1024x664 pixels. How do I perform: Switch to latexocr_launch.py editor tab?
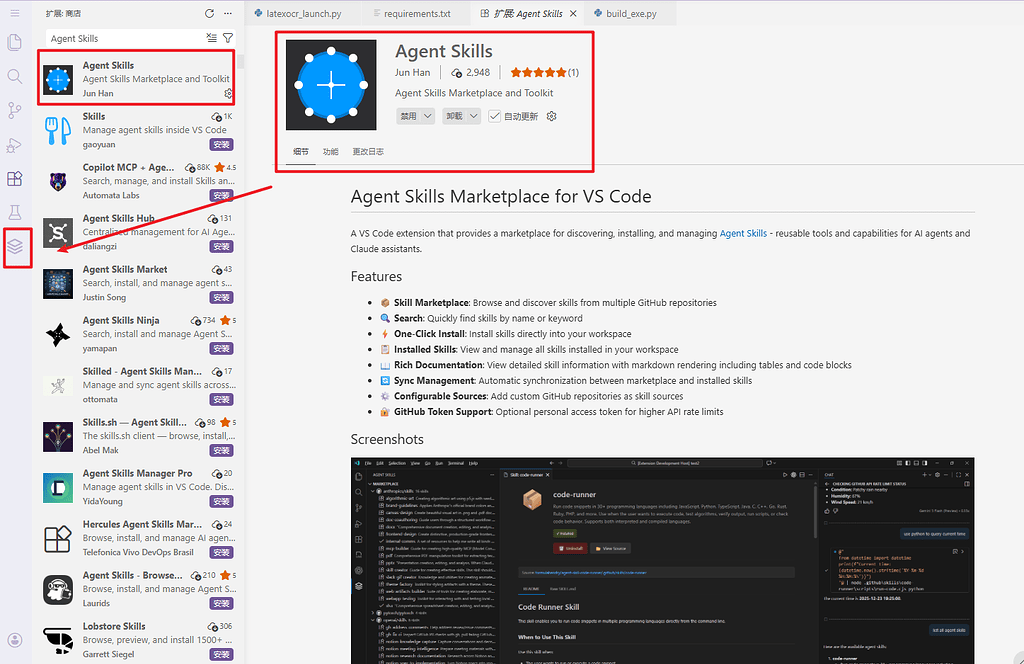(x=304, y=13)
